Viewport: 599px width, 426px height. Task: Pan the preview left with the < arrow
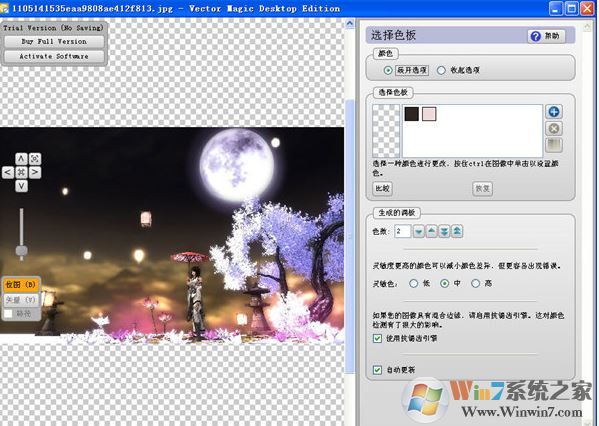(x=8, y=172)
